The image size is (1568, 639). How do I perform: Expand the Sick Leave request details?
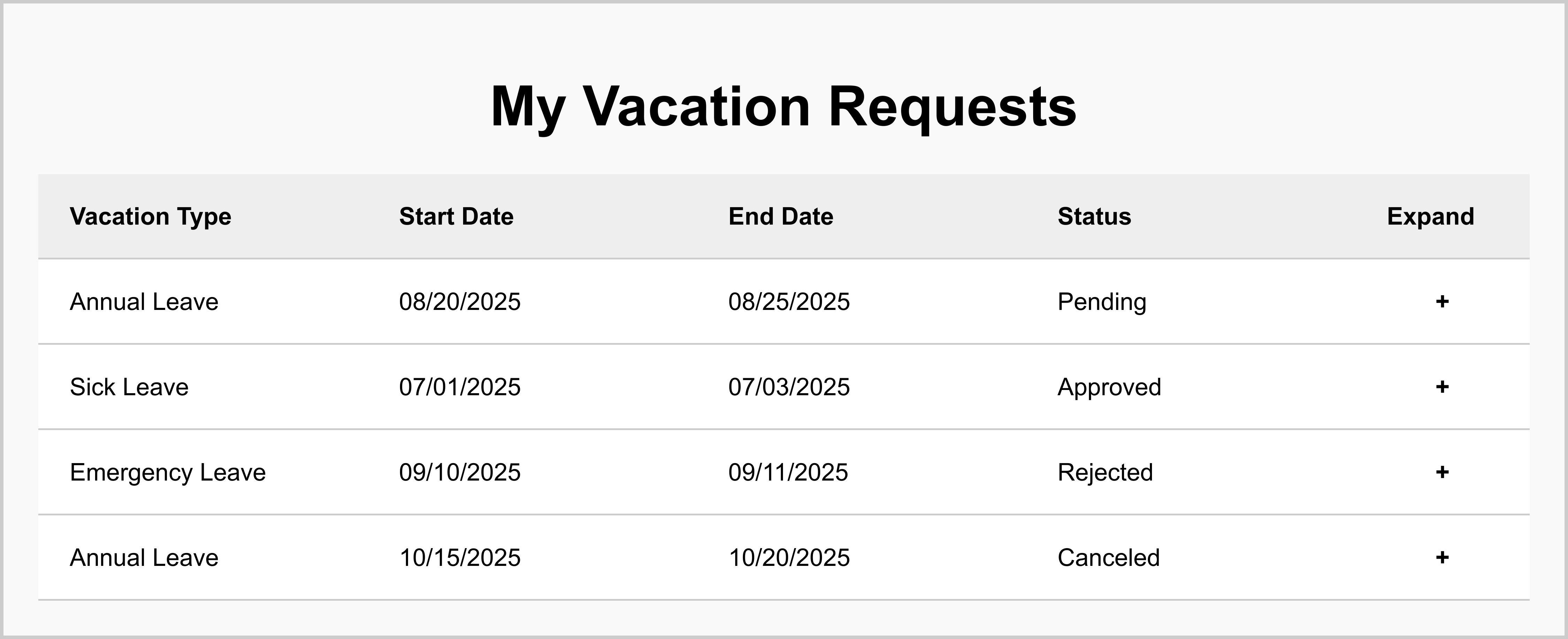(1442, 387)
